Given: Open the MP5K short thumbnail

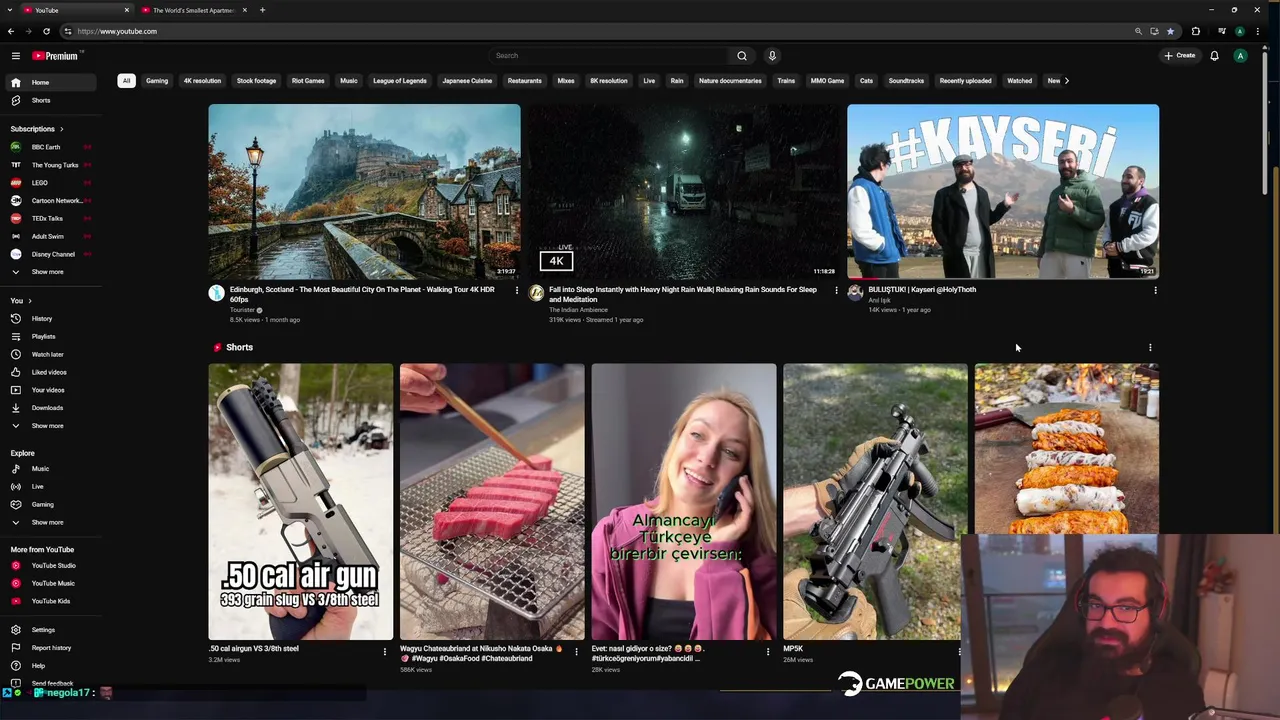Looking at the screenshot, I should click(x=875, y=501).
